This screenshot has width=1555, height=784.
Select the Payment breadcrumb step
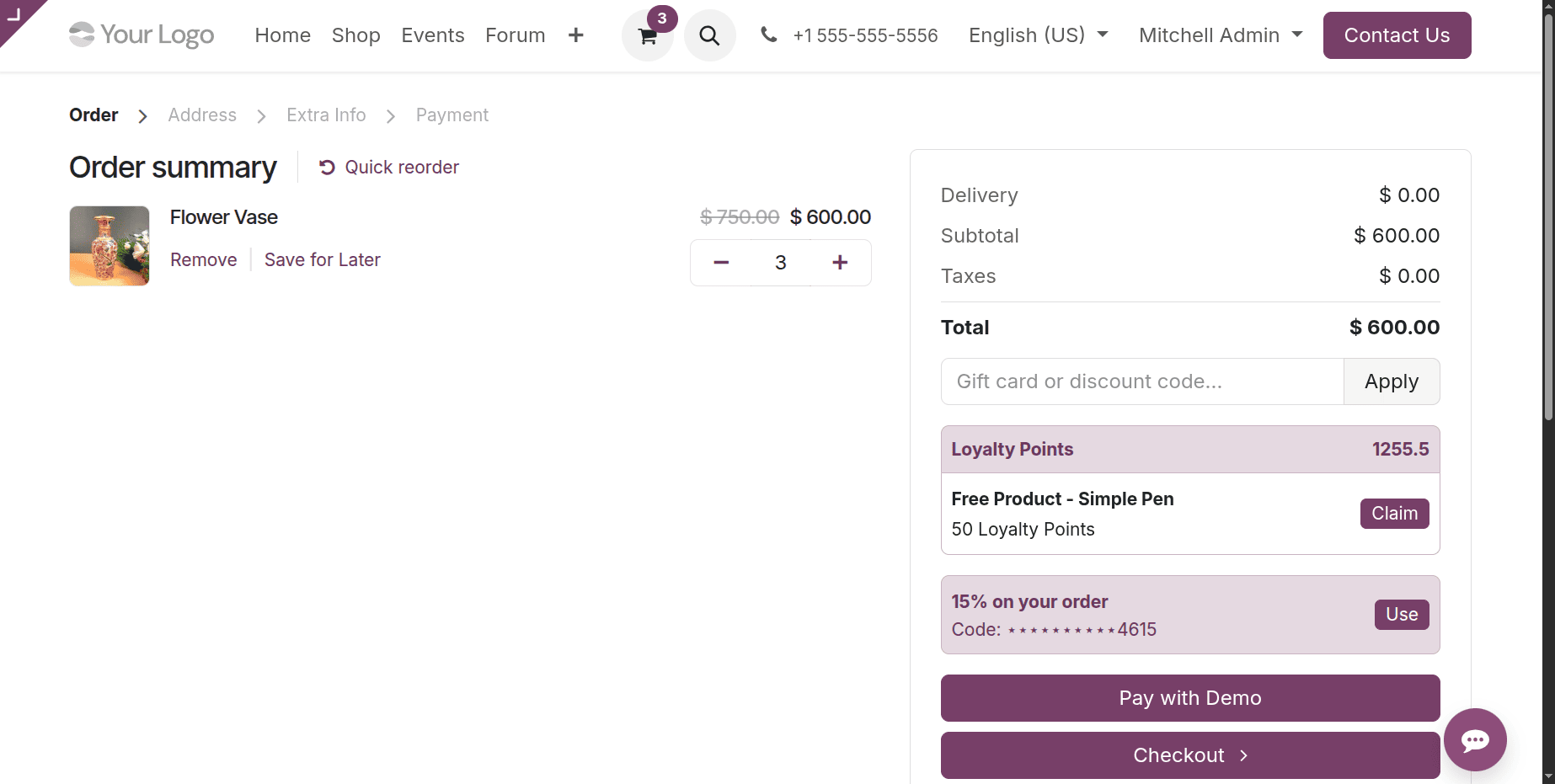tap(452, 115)
